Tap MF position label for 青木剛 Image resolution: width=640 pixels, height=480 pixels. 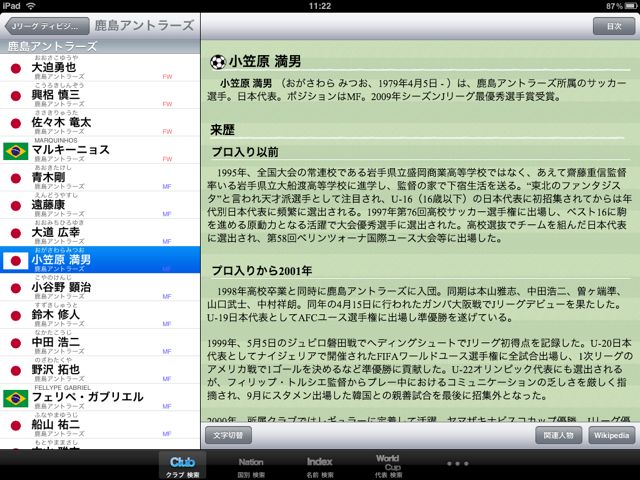(x=167, y=187)
